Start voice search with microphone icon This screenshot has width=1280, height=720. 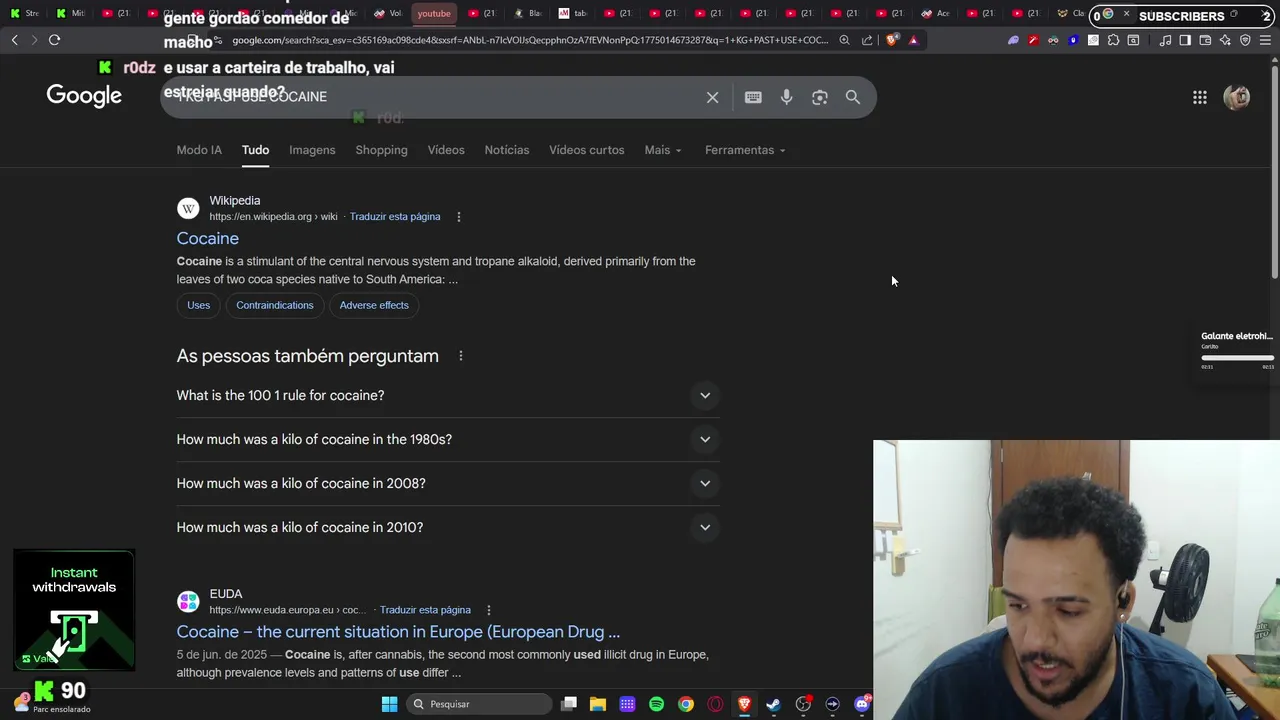(x=786, y=97)
